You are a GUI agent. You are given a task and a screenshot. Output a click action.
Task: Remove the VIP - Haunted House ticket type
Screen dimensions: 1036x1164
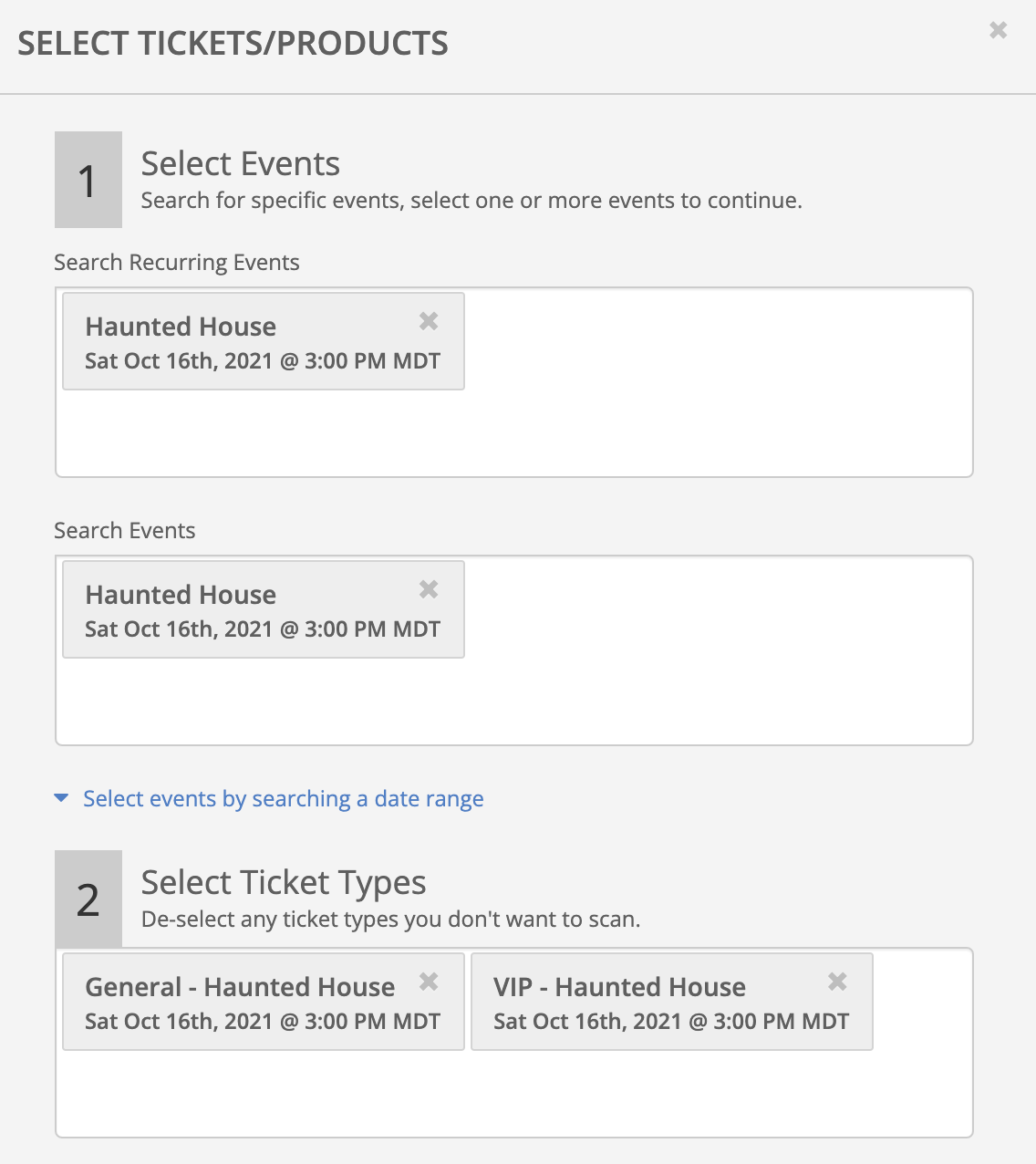[837, 982]
